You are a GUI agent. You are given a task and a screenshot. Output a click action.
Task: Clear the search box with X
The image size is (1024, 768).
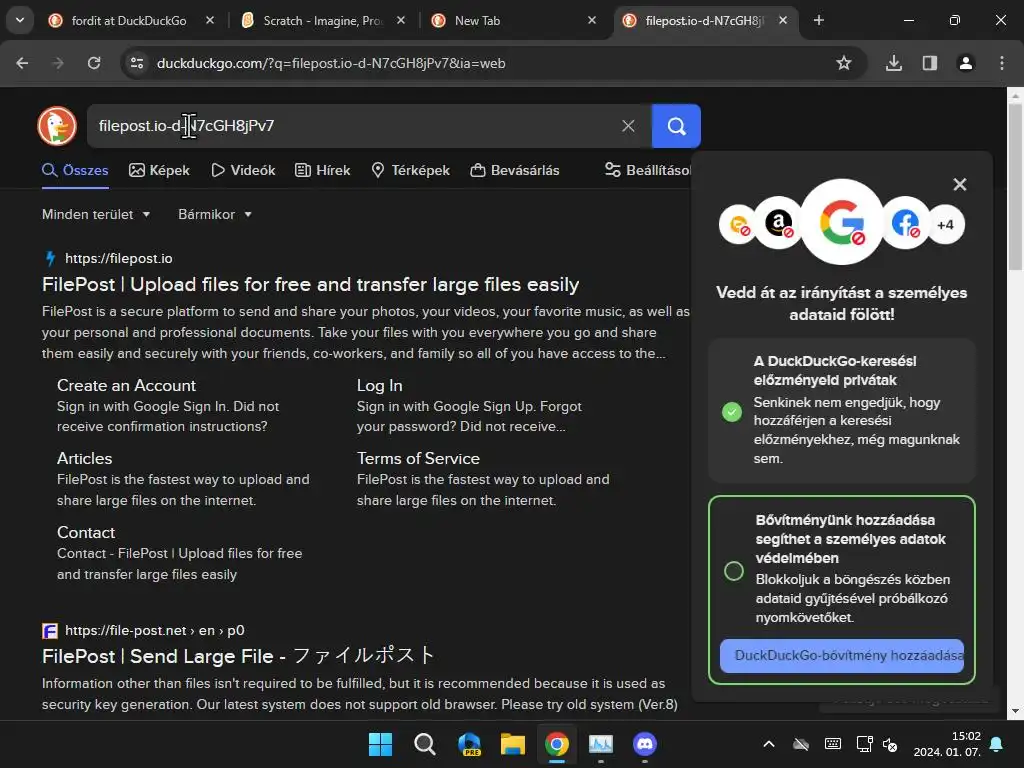628,126
